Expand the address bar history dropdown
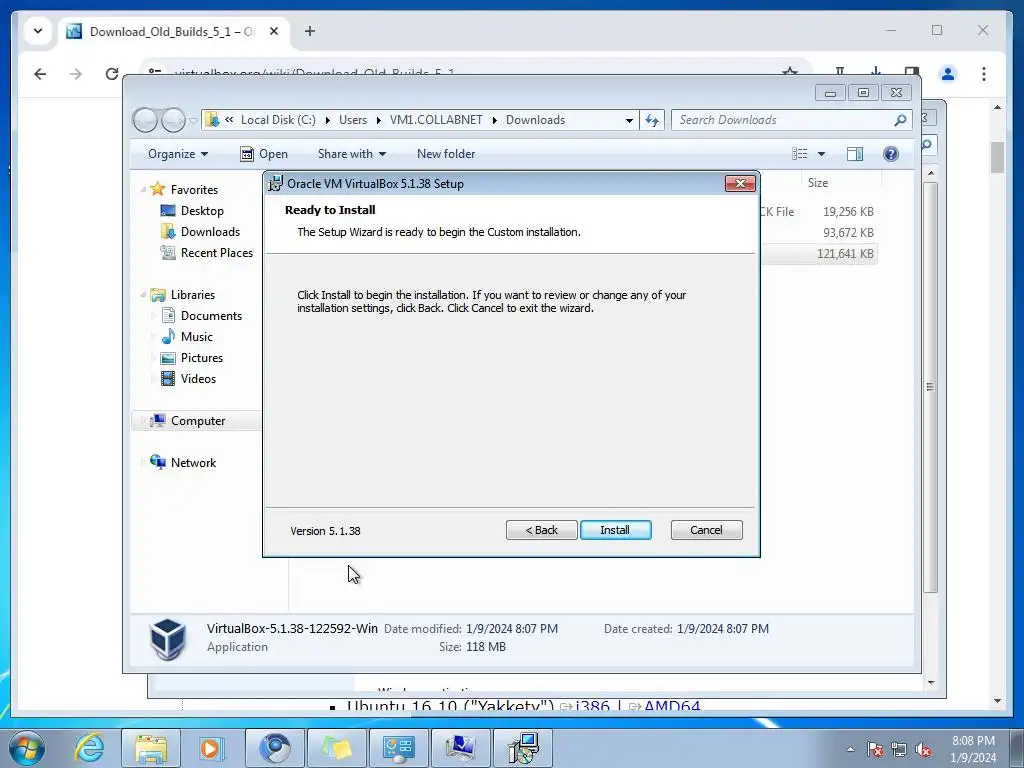Viewport: 1024px width, 768px height. click(x=629, y=120)
